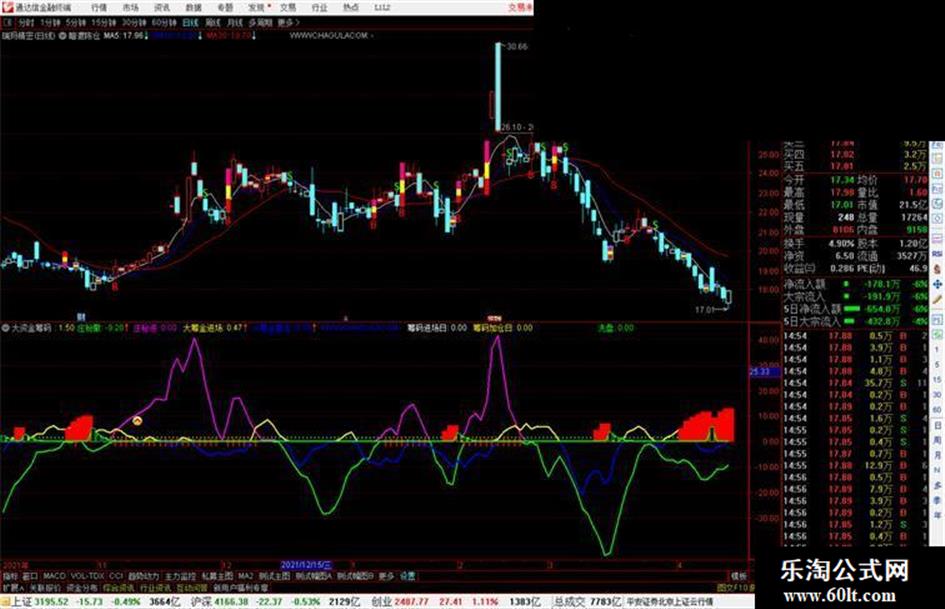Select the 15 minute shortcut in right toolbar
Screen dimensions: 945x609
(x=937, y=380)
